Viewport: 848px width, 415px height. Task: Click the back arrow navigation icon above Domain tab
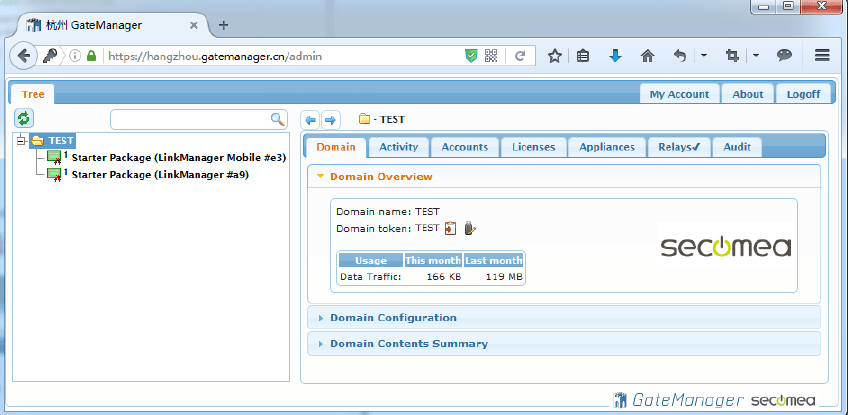point(311,120)
